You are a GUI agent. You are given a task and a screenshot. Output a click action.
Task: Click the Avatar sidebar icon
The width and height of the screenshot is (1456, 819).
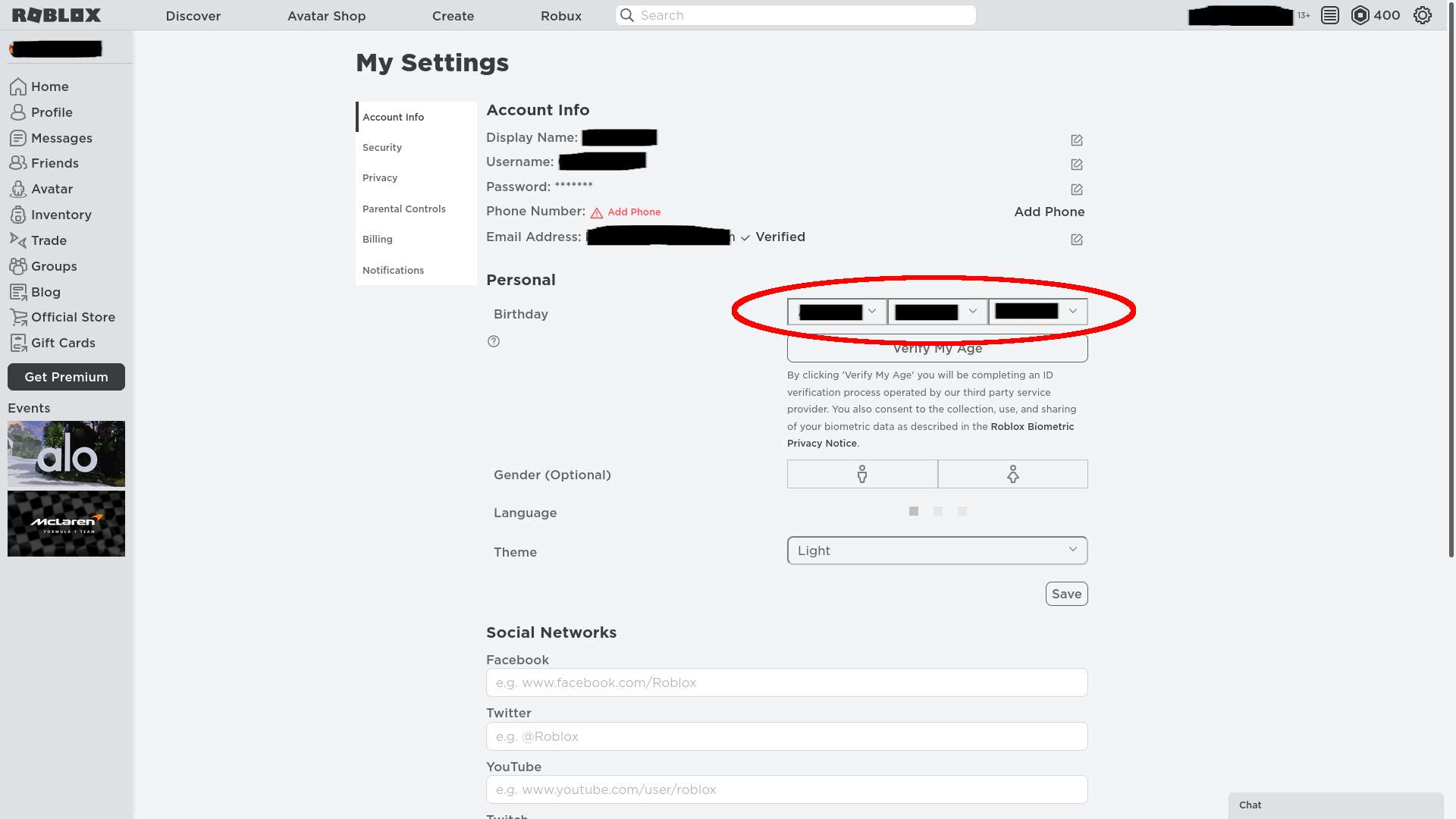point(18,189)
